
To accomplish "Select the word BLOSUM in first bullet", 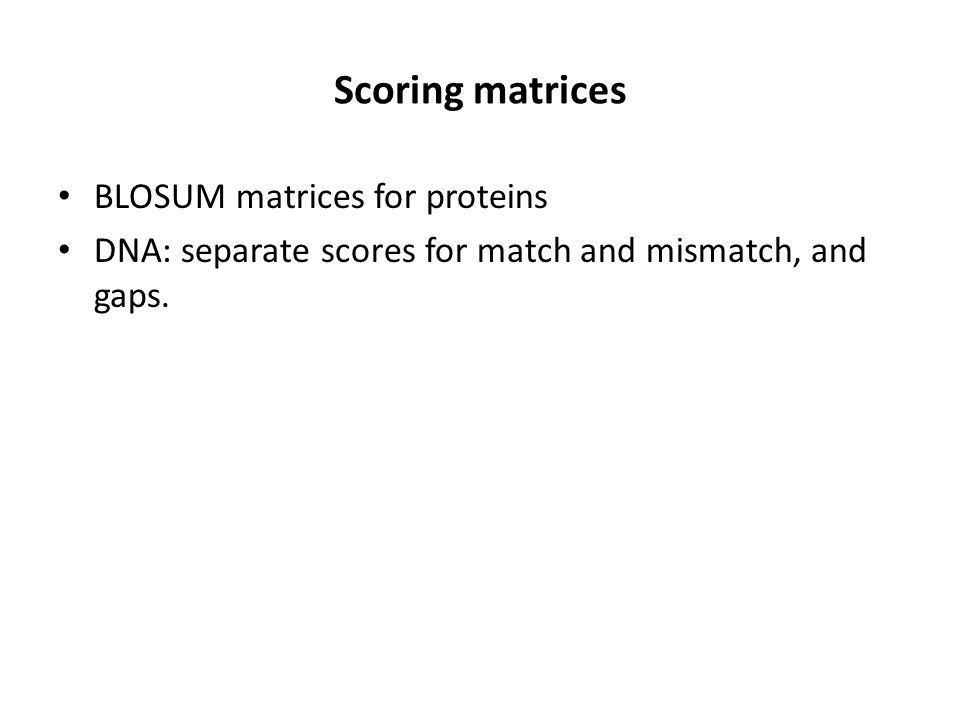I will [160, 197].
